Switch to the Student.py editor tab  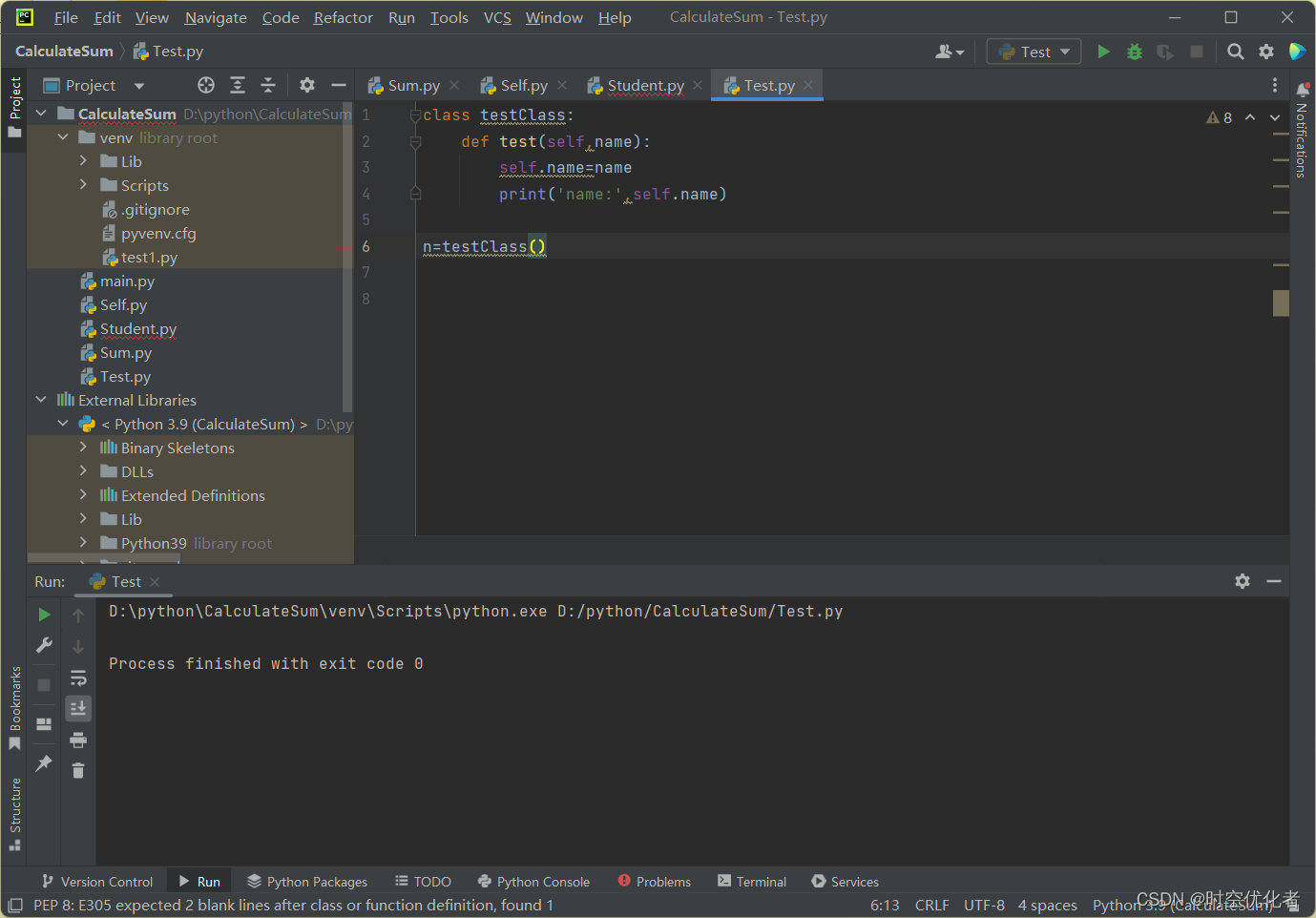(645, 85)
